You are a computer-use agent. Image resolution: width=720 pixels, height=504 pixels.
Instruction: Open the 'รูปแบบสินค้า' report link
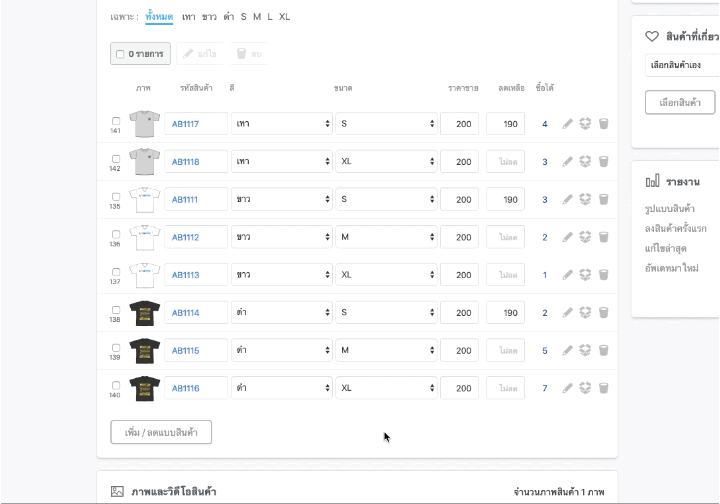(x=671, y=209)
